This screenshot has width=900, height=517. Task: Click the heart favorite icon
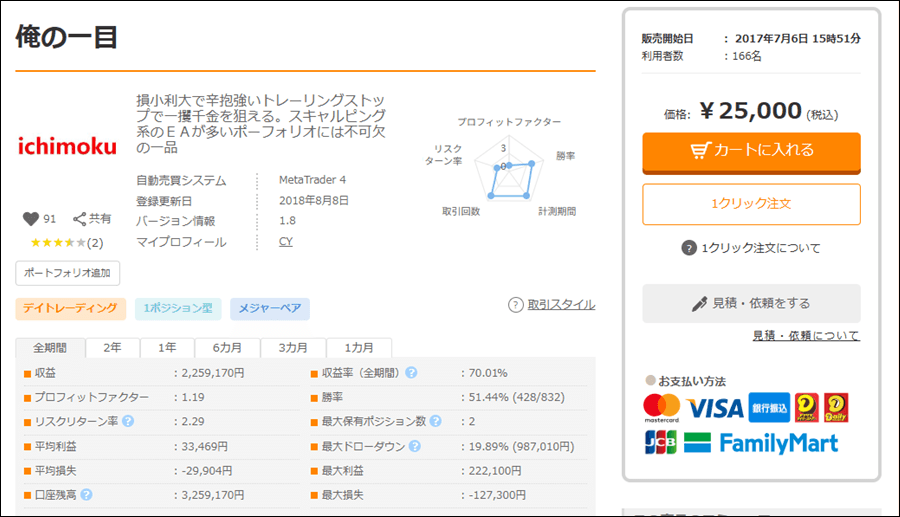30,219
